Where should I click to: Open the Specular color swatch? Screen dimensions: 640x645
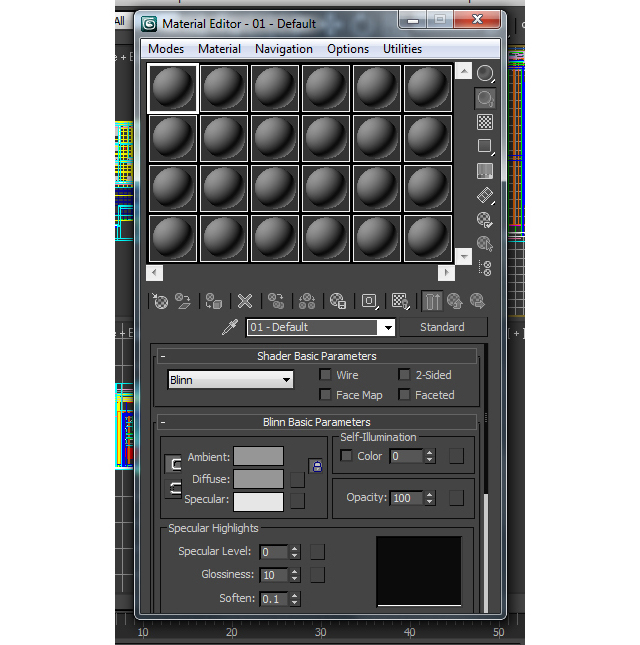(x=258, y=501)
